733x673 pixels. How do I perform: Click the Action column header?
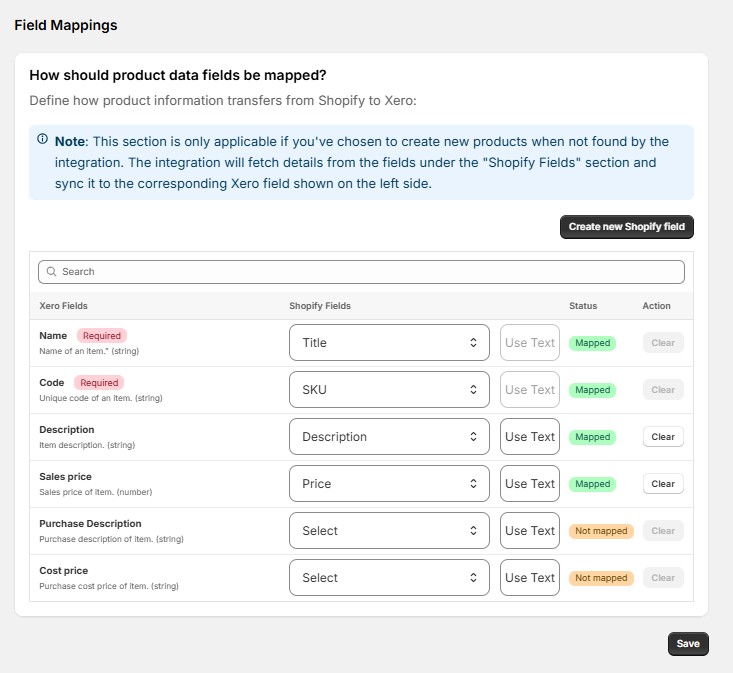[656, 306]
